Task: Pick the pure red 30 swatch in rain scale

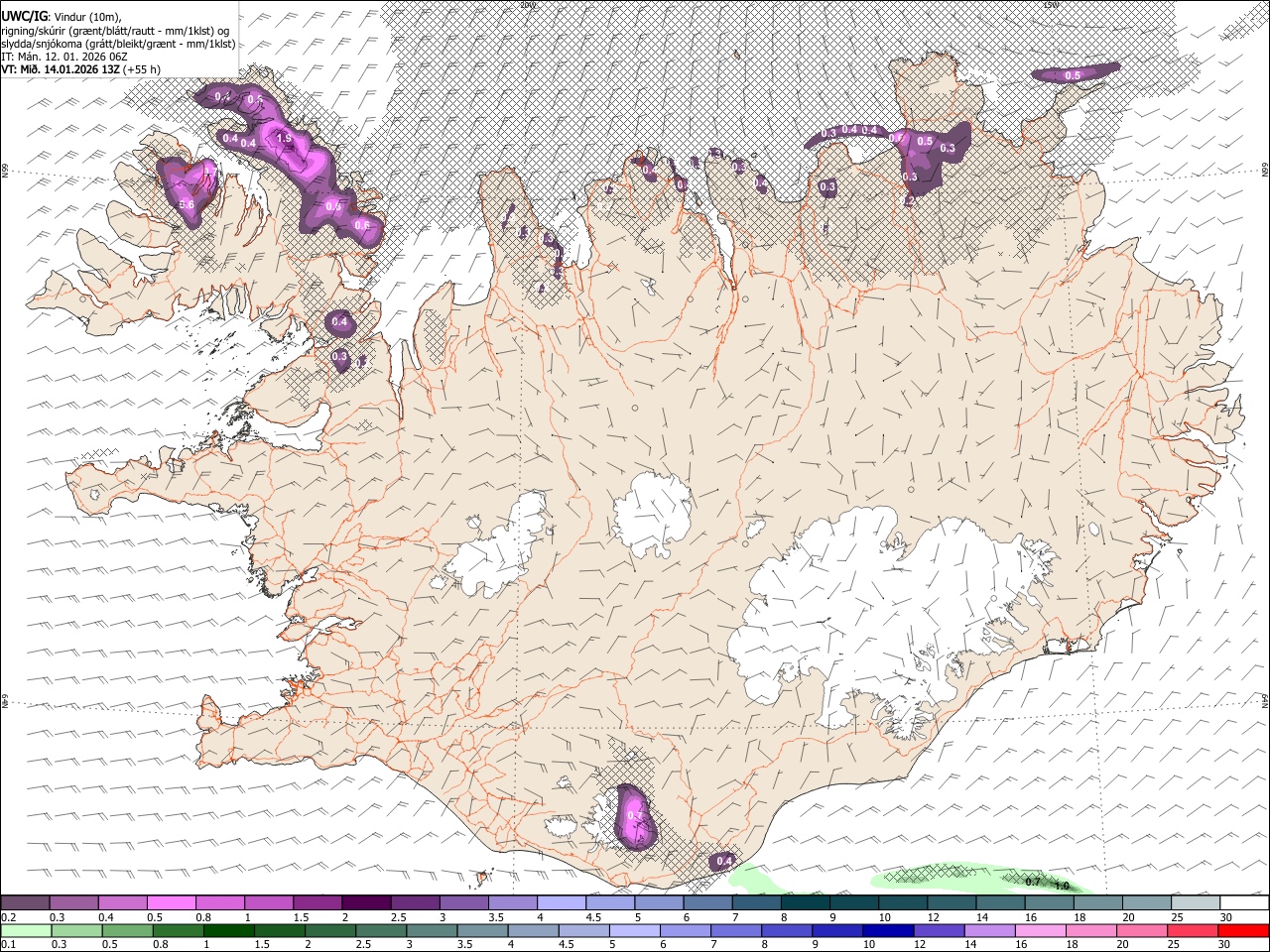Action: pos(1244,930)
